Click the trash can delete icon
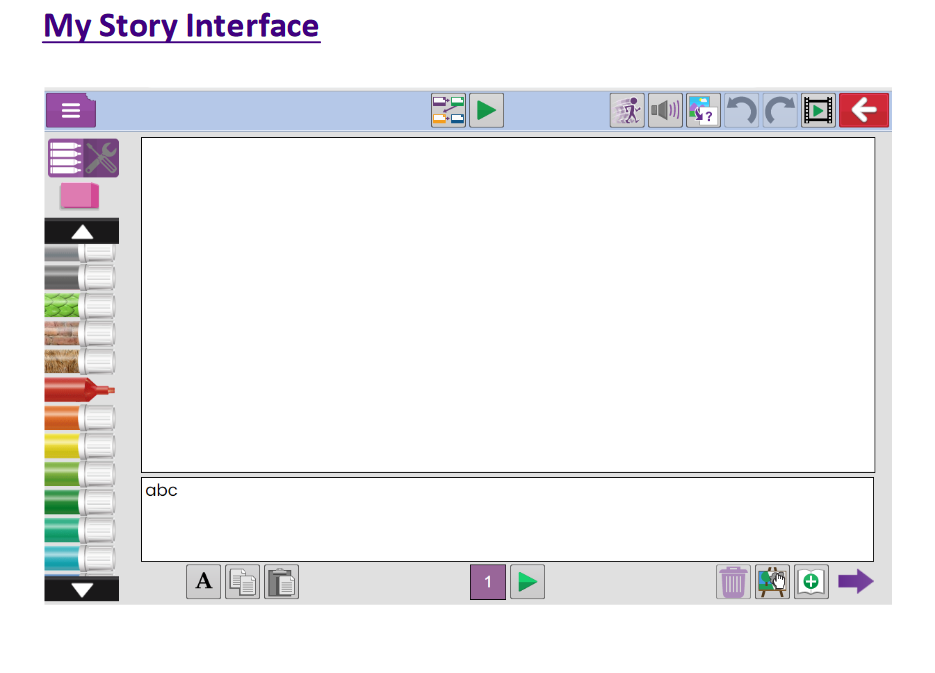The image size is (935, 673). (733, 581)
